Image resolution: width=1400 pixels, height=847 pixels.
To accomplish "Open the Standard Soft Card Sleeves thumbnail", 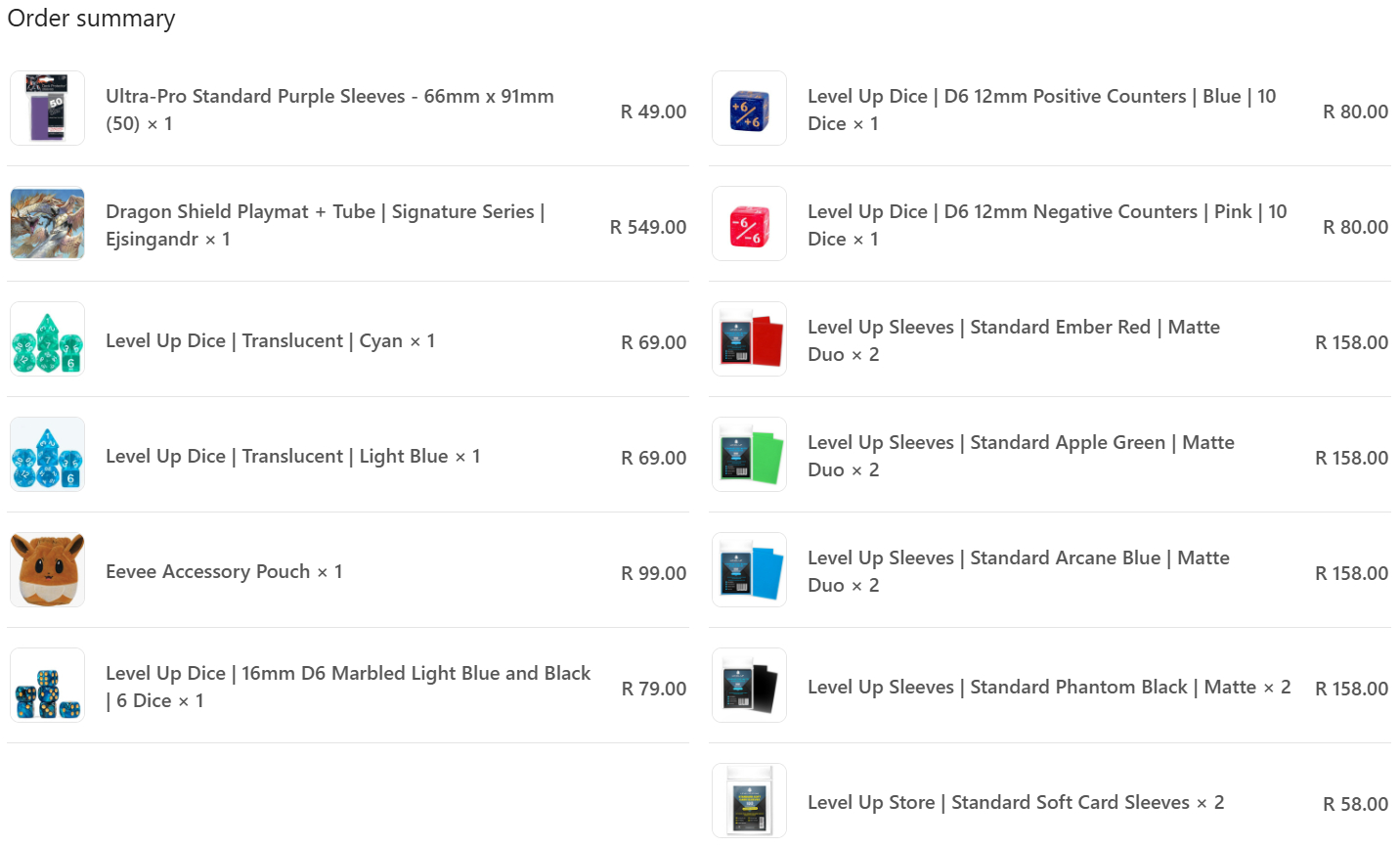I will (x=749, y=801).
